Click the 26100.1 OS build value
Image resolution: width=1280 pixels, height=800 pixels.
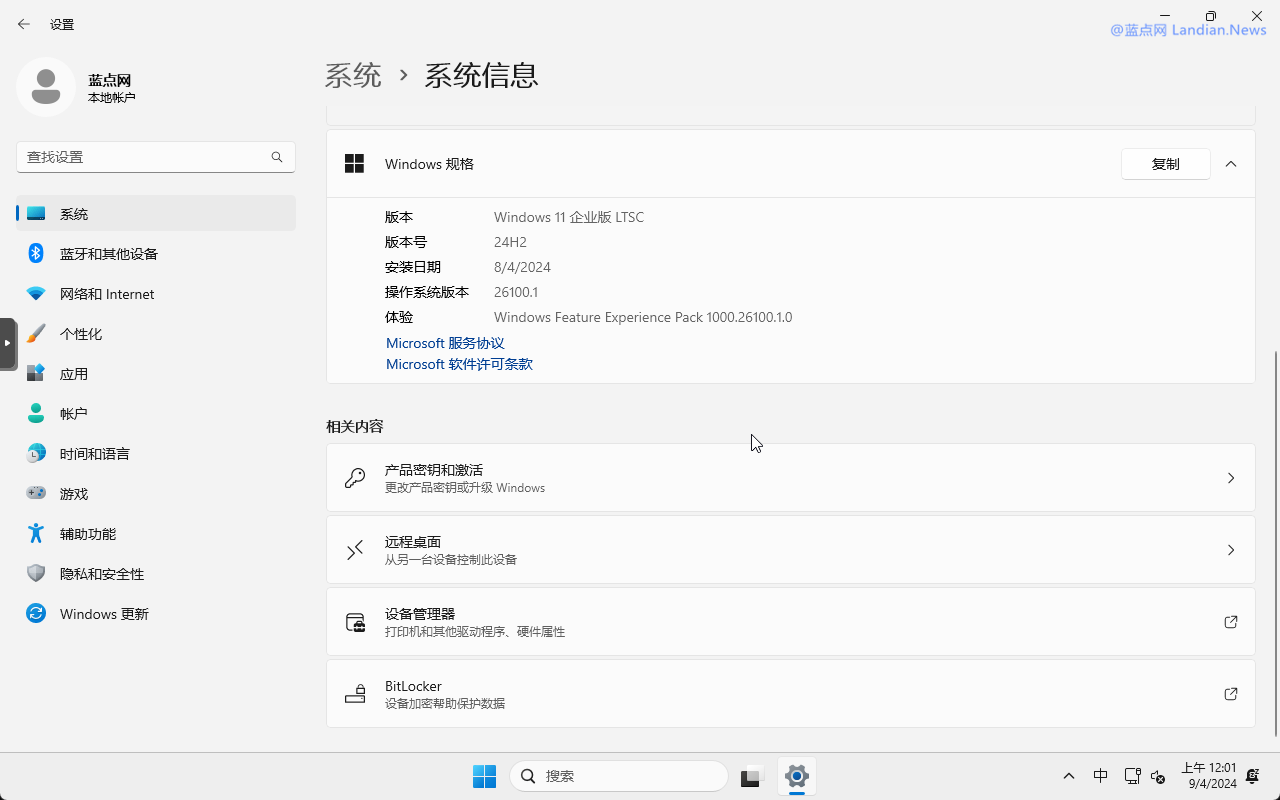point(516,292)
